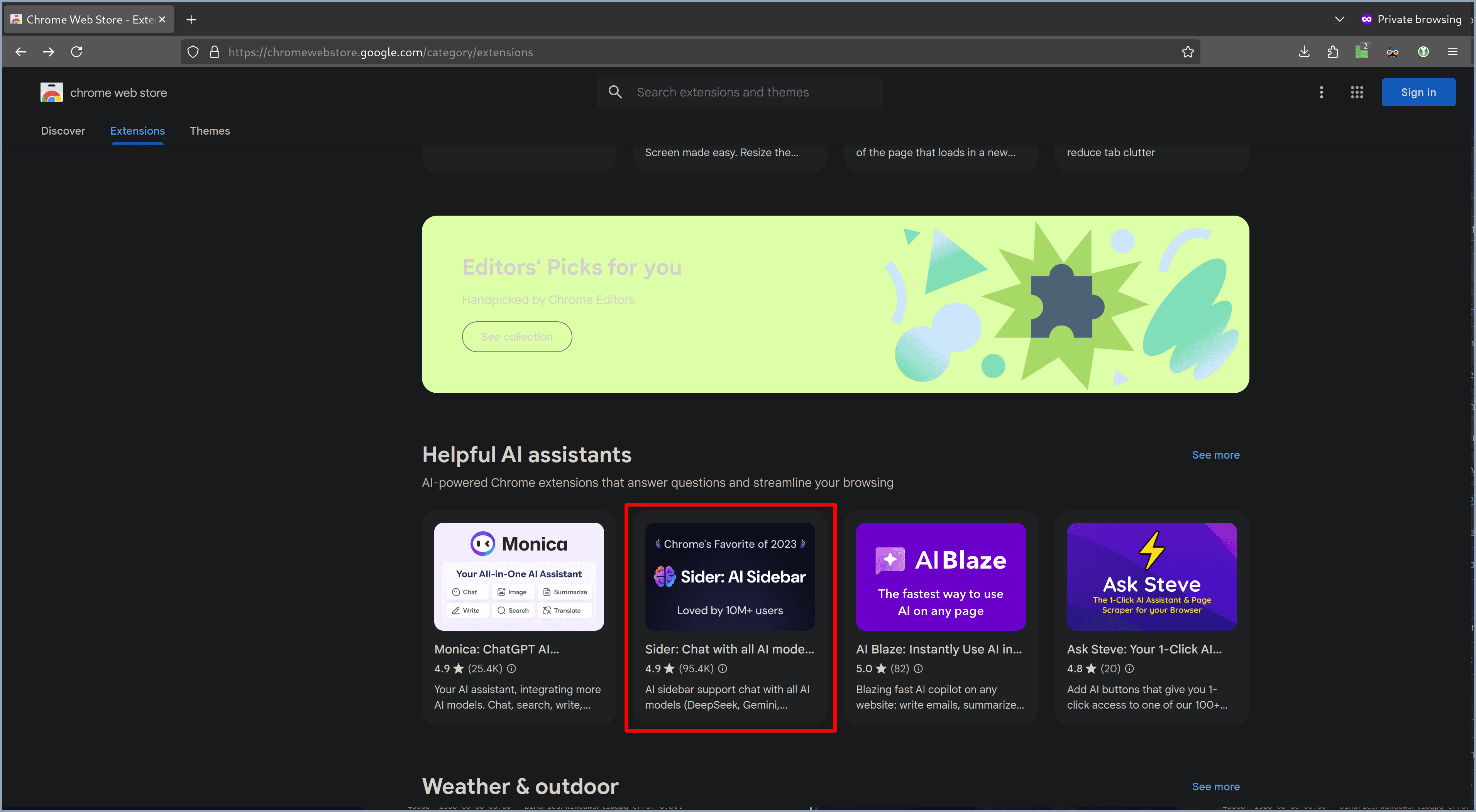This screenshot has width=1476, height=812.
Task: Click the 'of the page that loads' card text
Action: click(936, 152)
